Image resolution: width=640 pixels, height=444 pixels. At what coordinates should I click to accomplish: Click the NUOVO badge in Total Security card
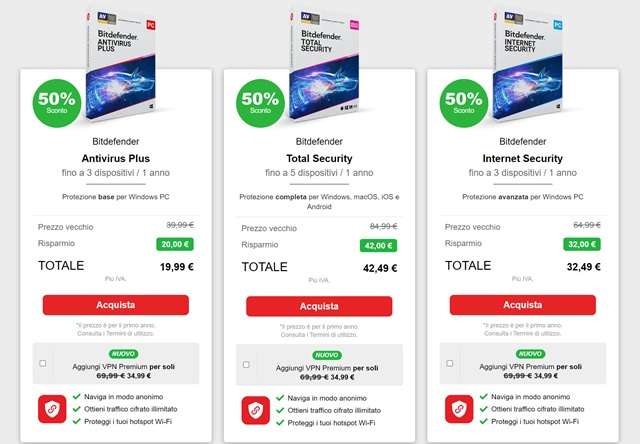326,355
